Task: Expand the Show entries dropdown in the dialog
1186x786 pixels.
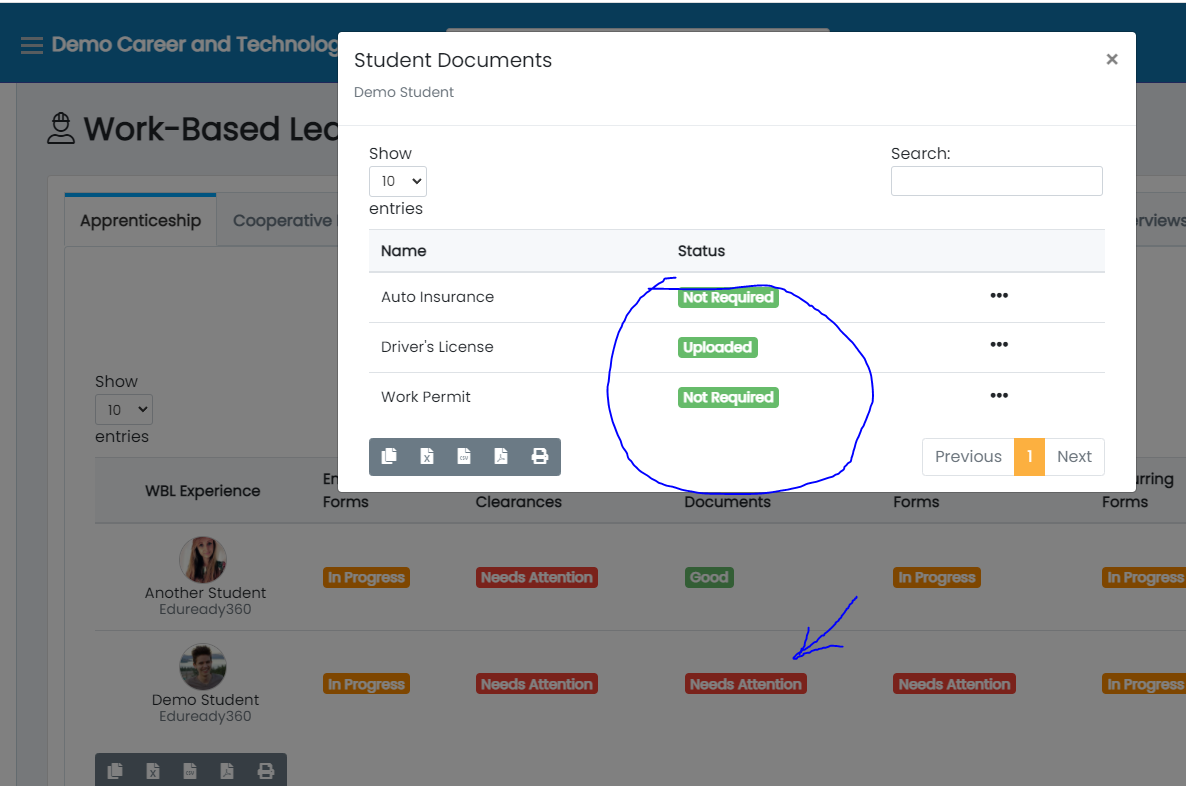Action: (398, 181)
